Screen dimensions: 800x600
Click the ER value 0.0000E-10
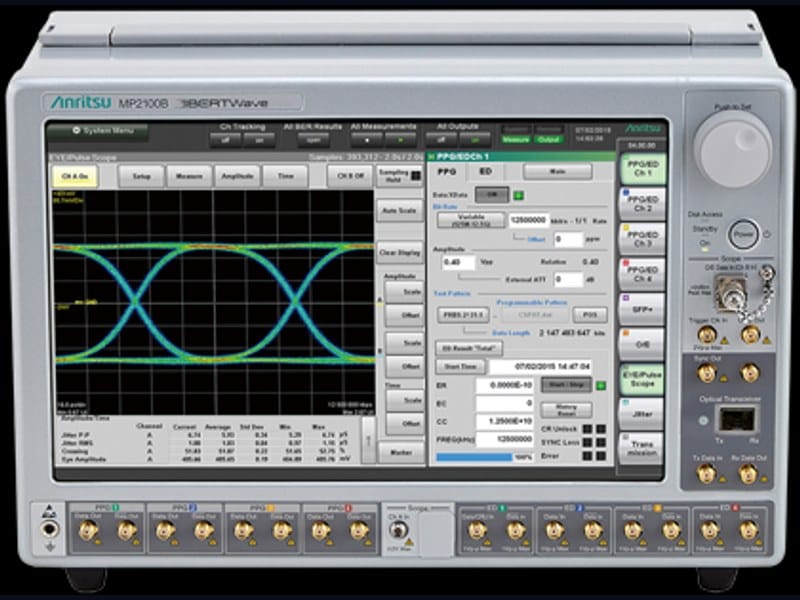click(505, 385)
